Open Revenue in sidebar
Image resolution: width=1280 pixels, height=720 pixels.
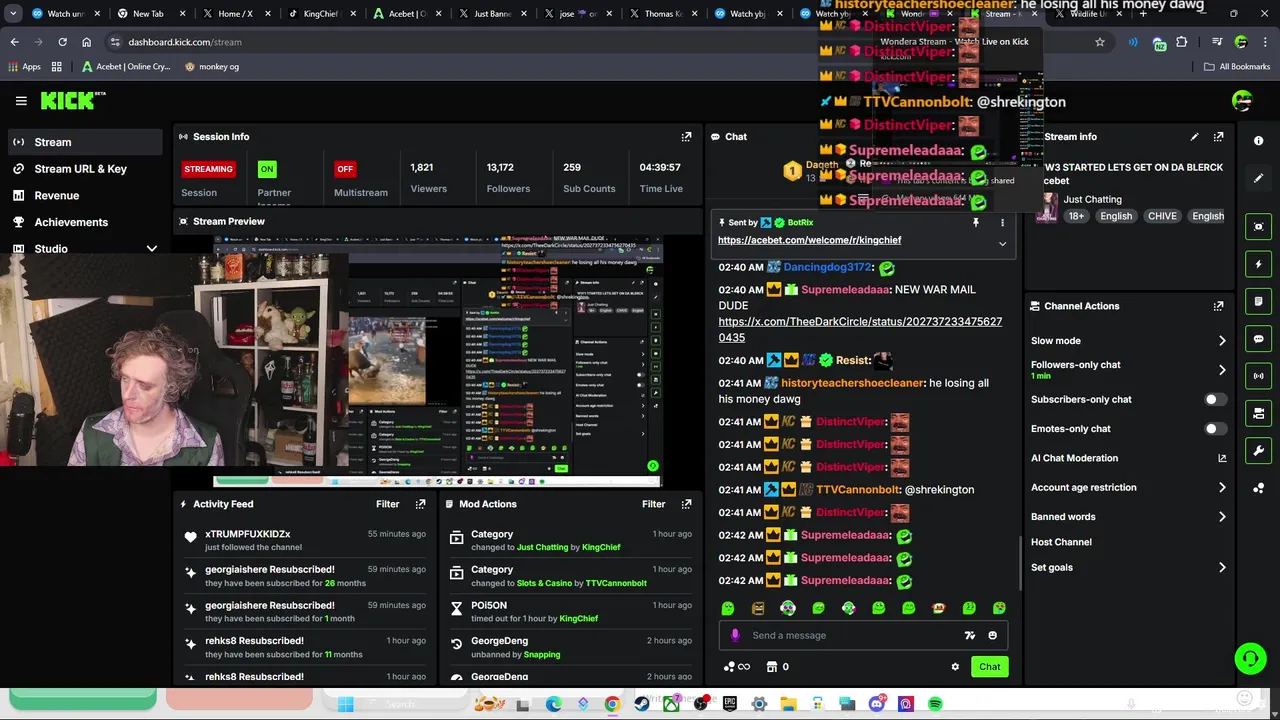[84, 196]
